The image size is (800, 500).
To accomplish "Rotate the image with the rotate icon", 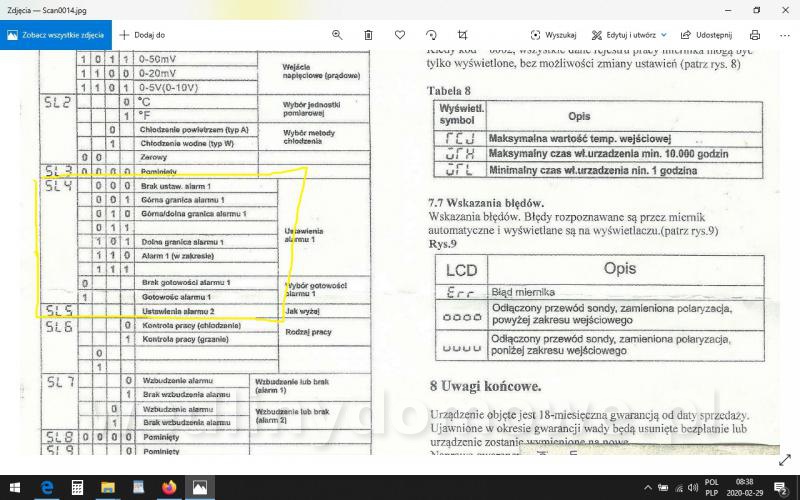I will [431, 35].
